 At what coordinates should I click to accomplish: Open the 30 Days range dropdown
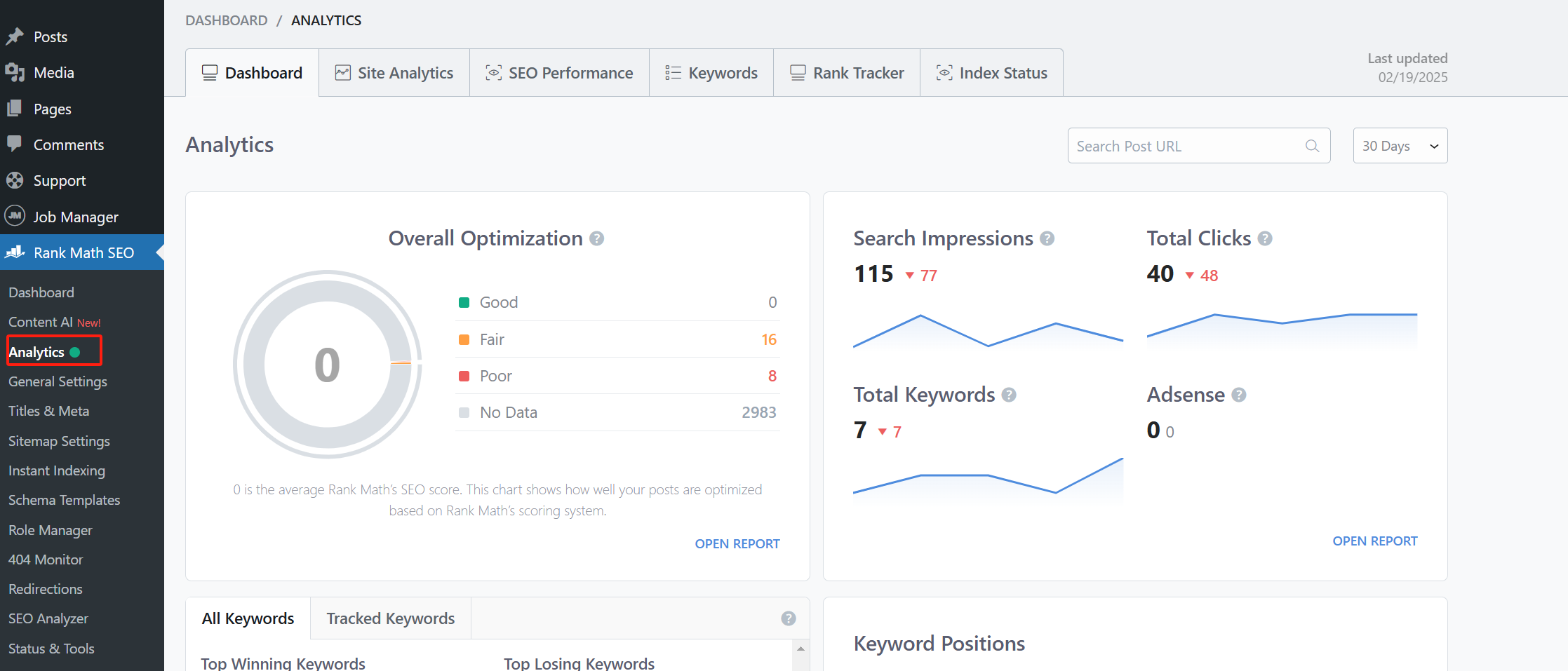coord(1399,146)
